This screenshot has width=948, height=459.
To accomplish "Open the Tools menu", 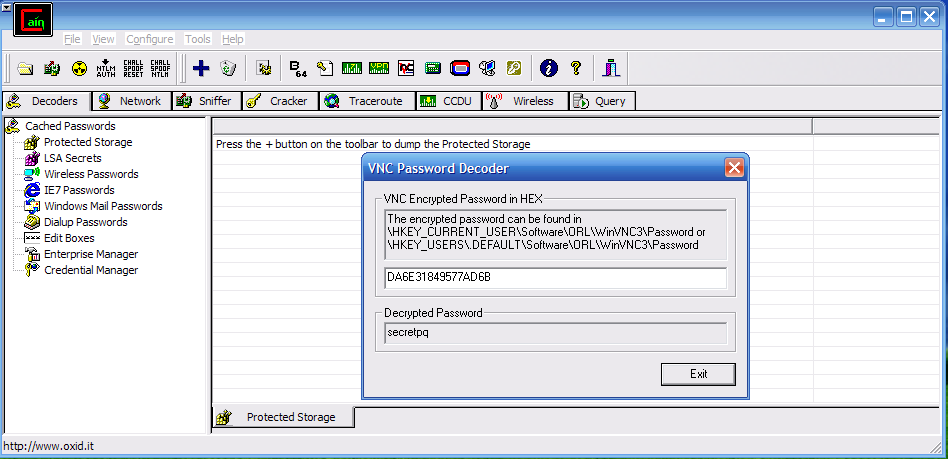I will [198, 39].
